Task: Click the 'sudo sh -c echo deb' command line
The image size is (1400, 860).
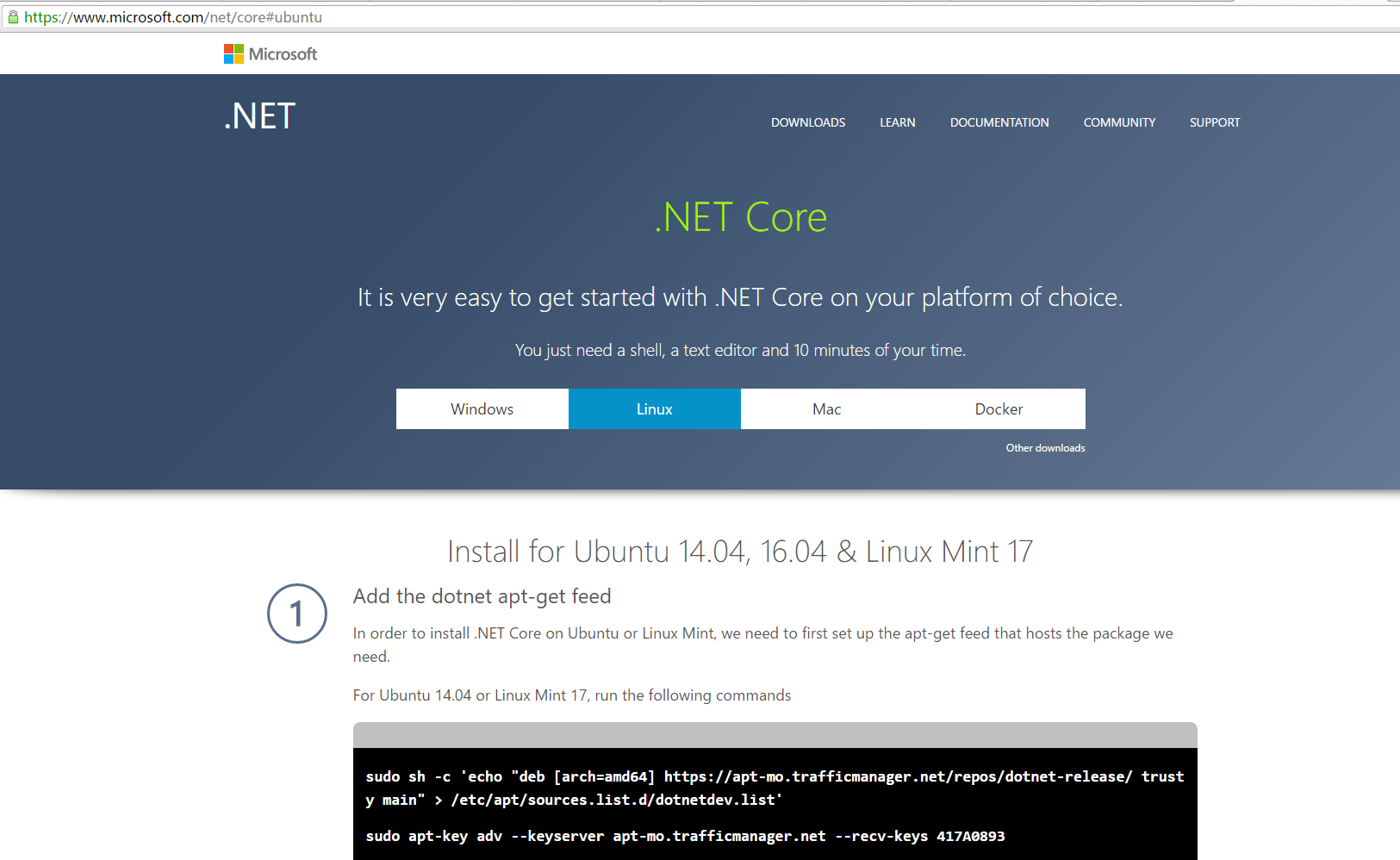Action: pos(775,788)
